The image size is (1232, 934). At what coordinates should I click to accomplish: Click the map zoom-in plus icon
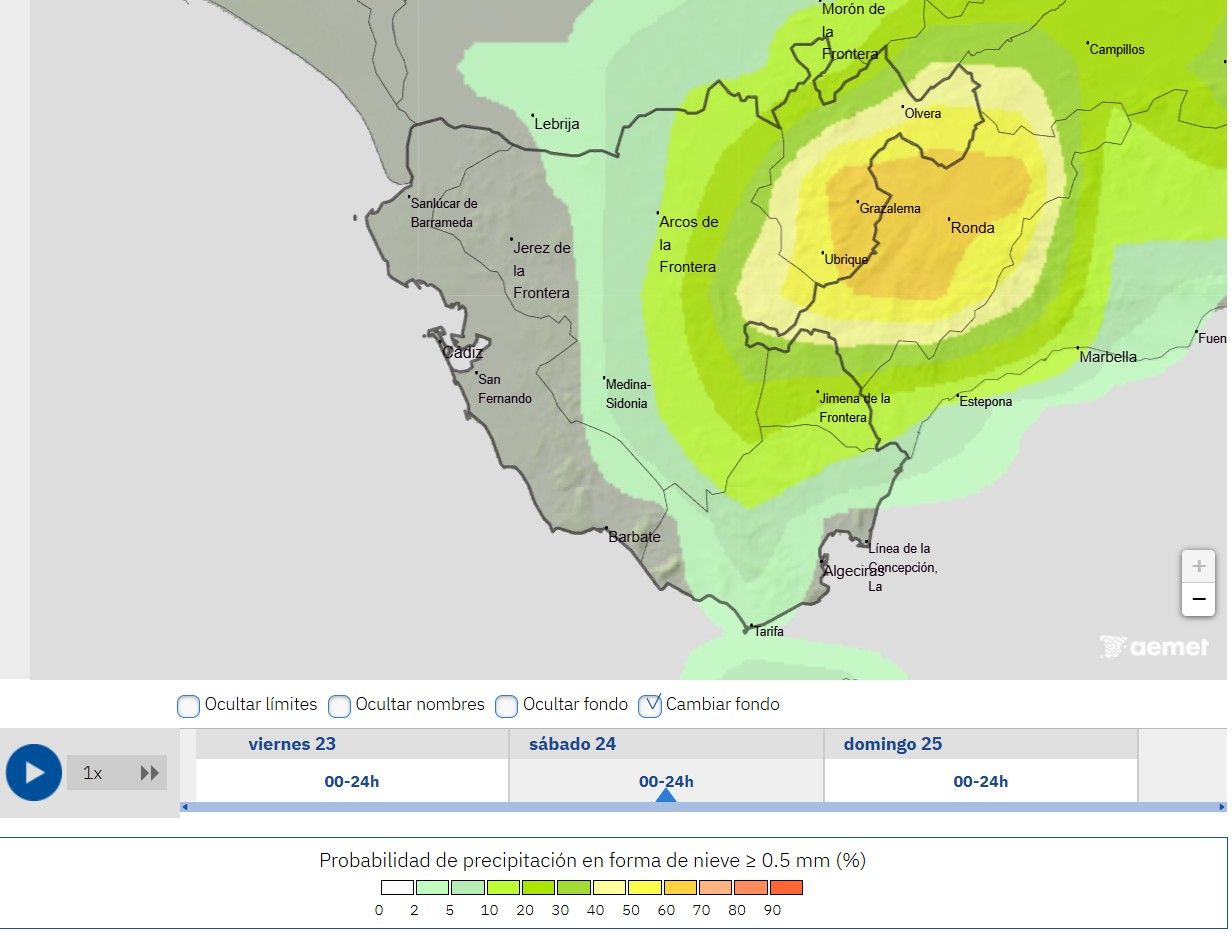click(x=1198, y=565)
